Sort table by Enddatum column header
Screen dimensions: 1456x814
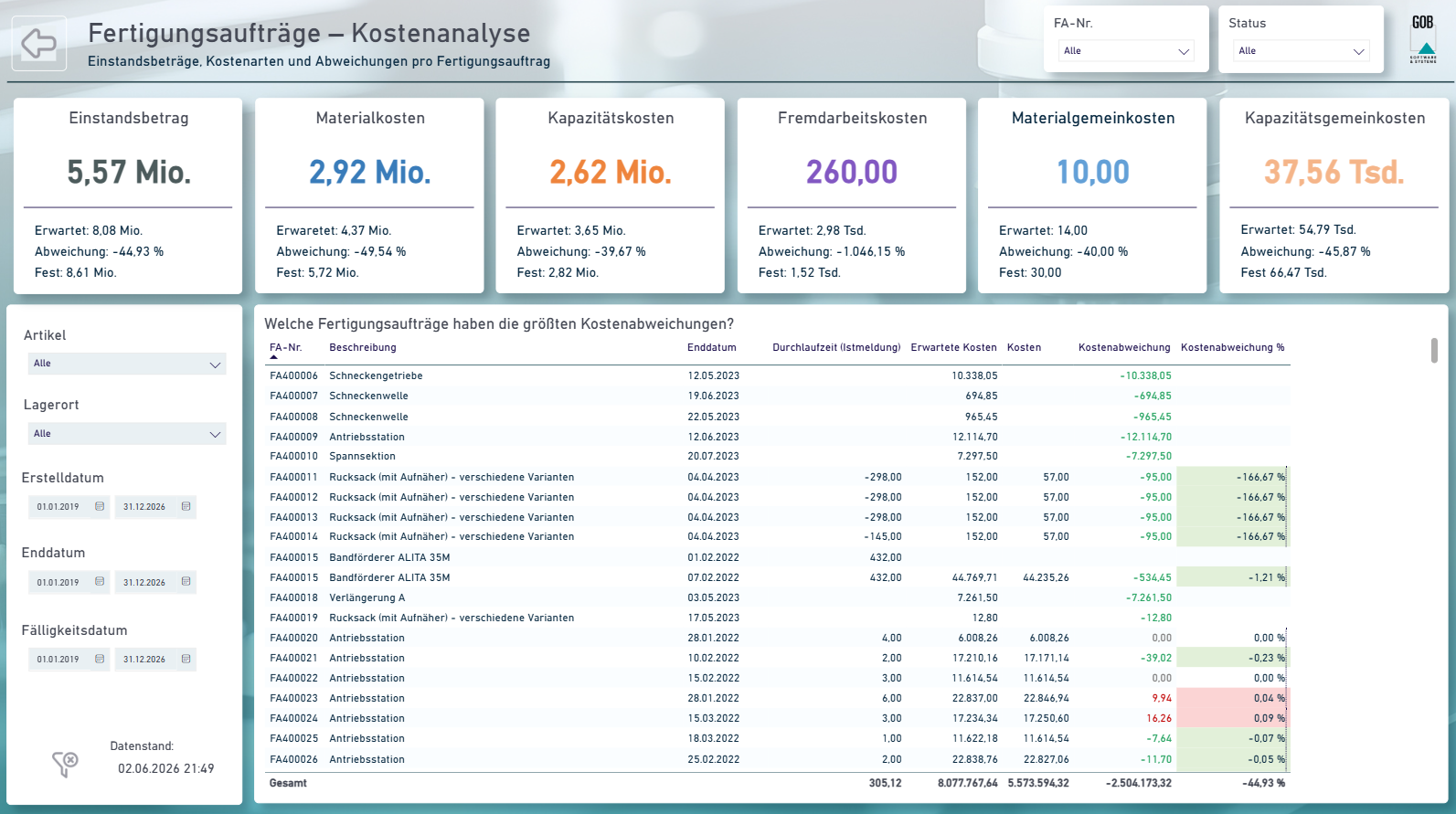click(711, 347)
